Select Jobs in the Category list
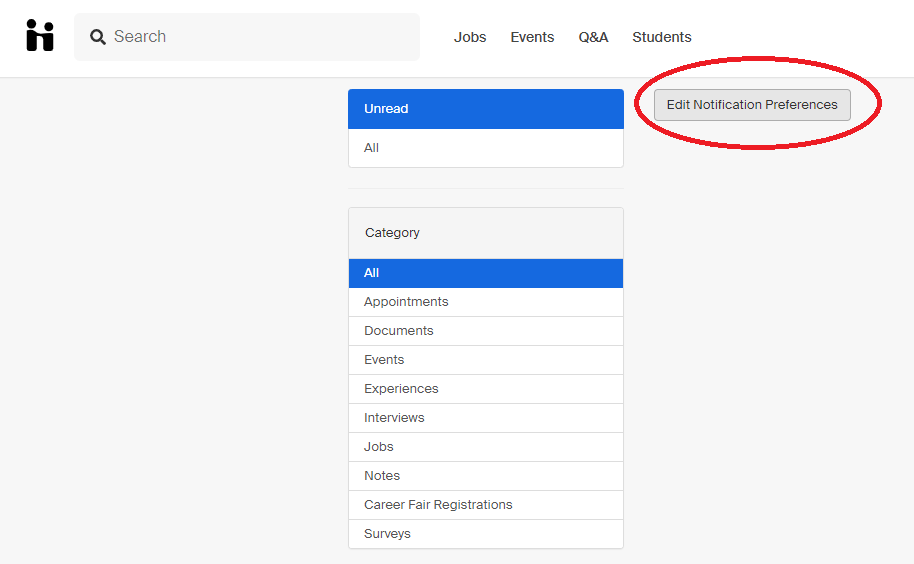Viewport: 914px width, 564px height. 486,447
